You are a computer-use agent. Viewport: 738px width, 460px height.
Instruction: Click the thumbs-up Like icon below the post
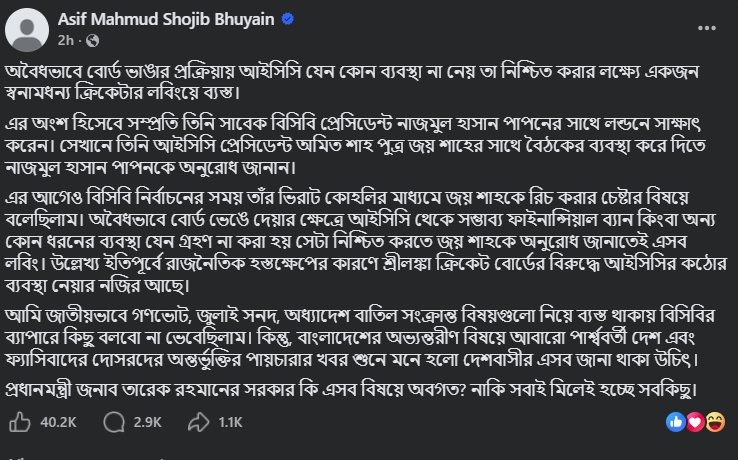(19, 422)
